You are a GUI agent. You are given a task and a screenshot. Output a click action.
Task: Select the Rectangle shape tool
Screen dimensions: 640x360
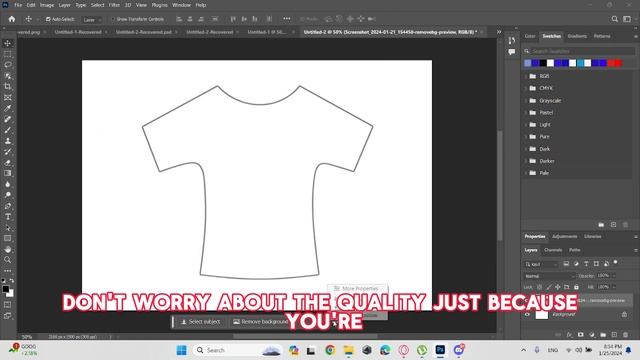coord(8,238)
